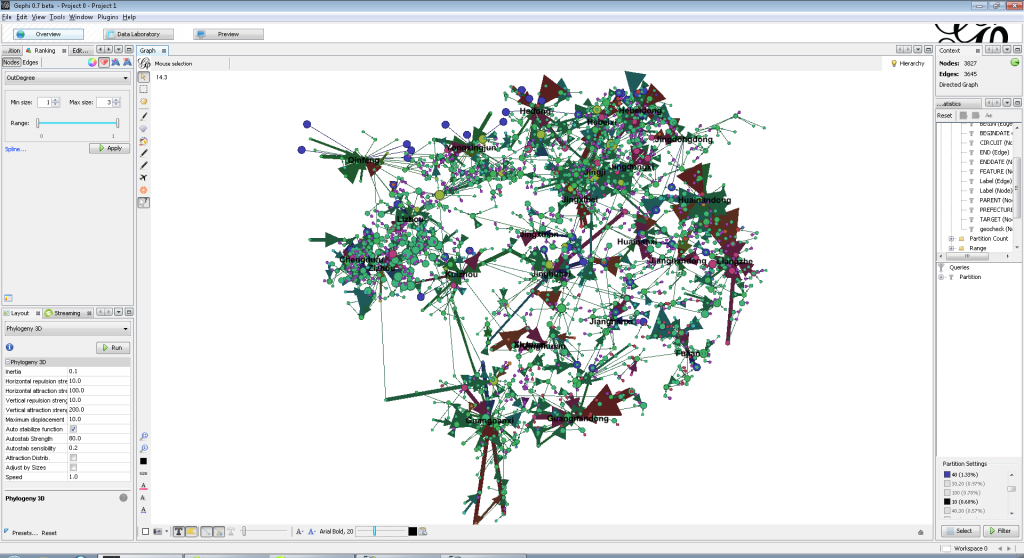Open the File menu

click(7, 17)
